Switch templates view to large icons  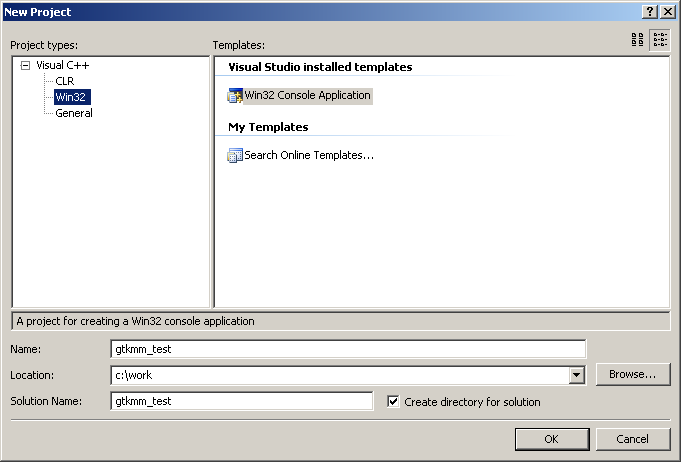(x=637, y=40)
